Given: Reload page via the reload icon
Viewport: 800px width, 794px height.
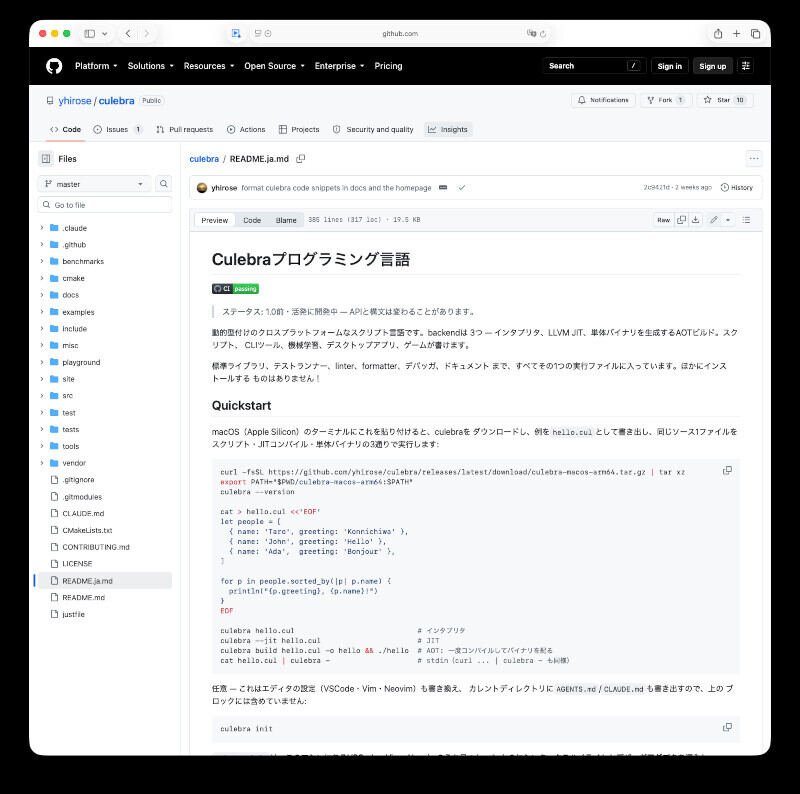Looking at the screenshot, I should (x=543, y=34).
